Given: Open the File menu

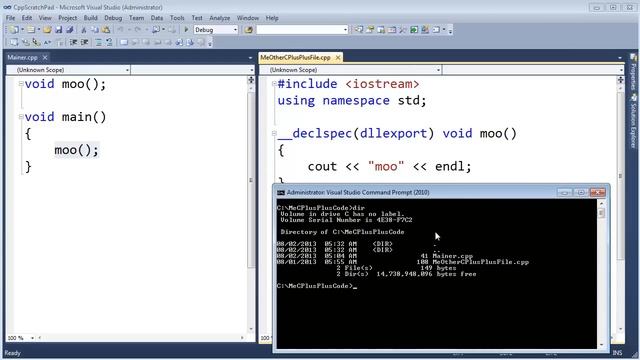Looking at the screenshot, I should pos(11,18).
